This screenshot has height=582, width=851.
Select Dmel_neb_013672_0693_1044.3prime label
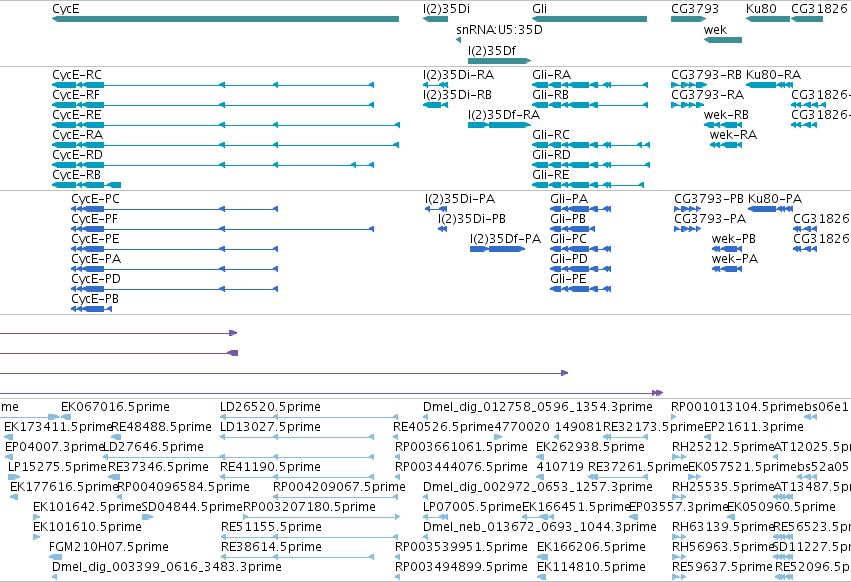(539, 527)
